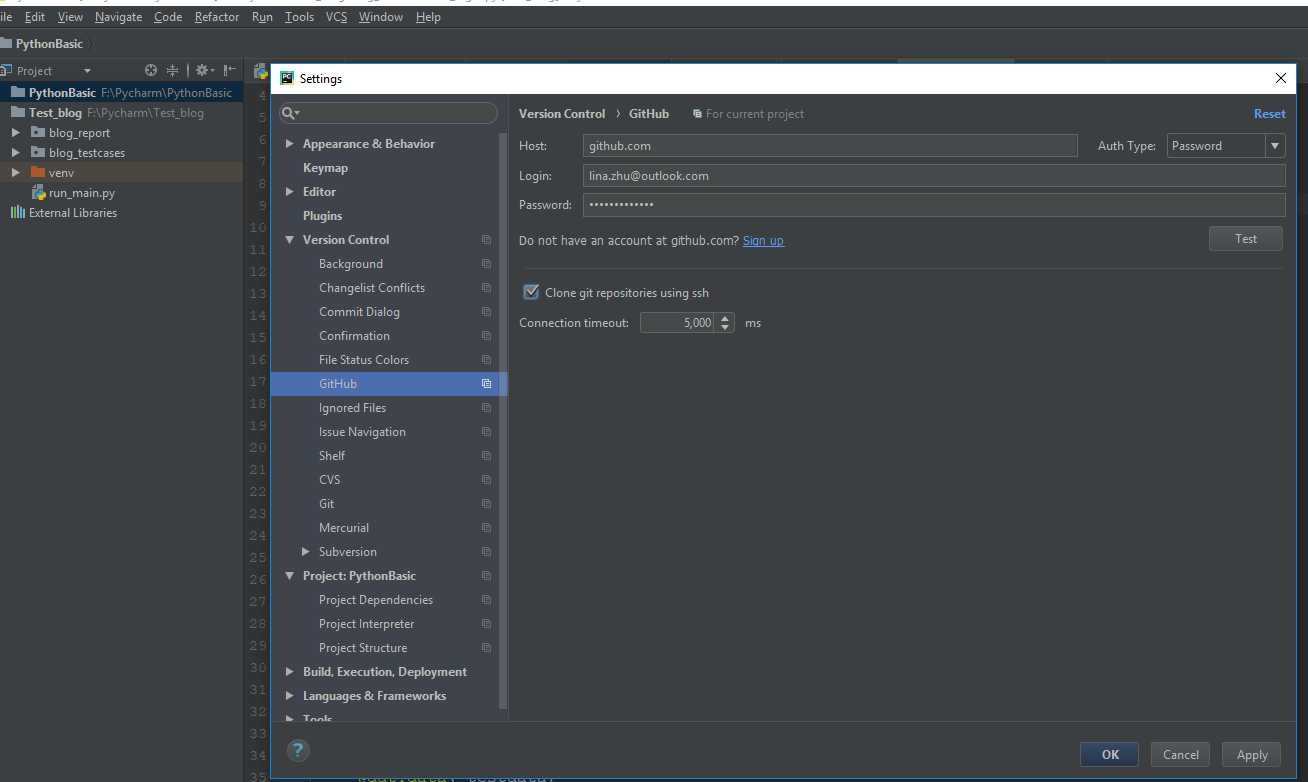Open the Navigate menu
This screenshot has height=782, width=1308.
point(119,17)
